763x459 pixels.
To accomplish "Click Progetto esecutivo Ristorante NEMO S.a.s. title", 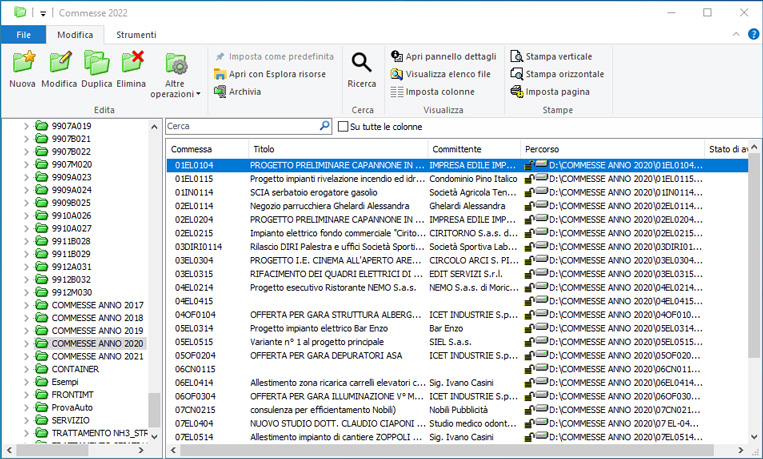I will pyautogui.click(x=333, y=288).
